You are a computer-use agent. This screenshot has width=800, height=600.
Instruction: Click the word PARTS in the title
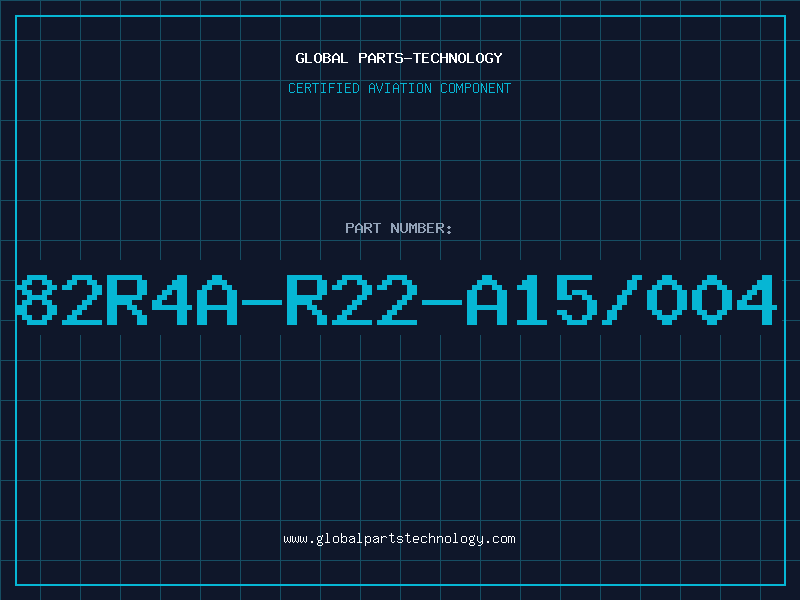coord(381,58)
